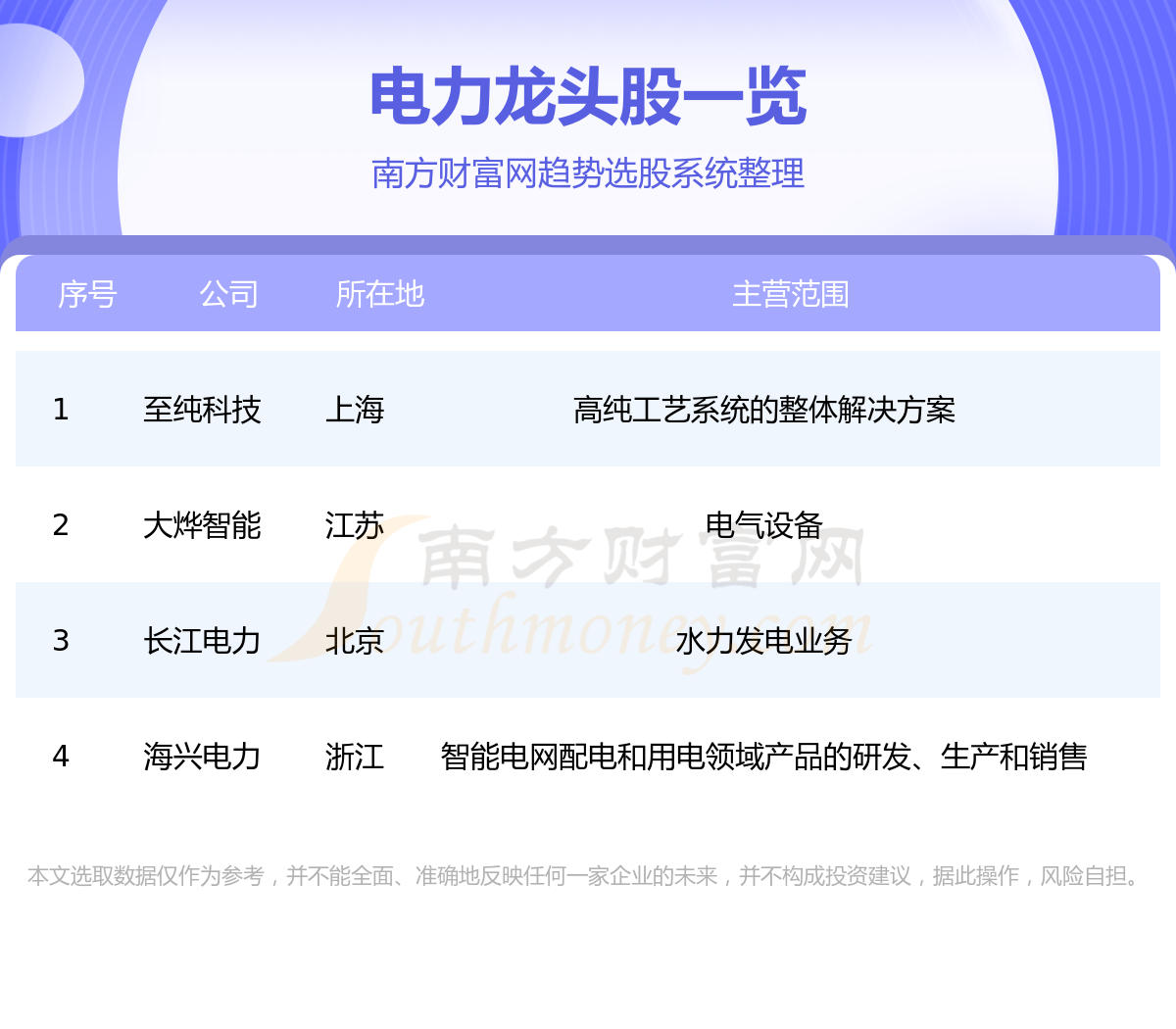Select row number 3
Screen dimensions: 1176x1029
tap(61, 640)
